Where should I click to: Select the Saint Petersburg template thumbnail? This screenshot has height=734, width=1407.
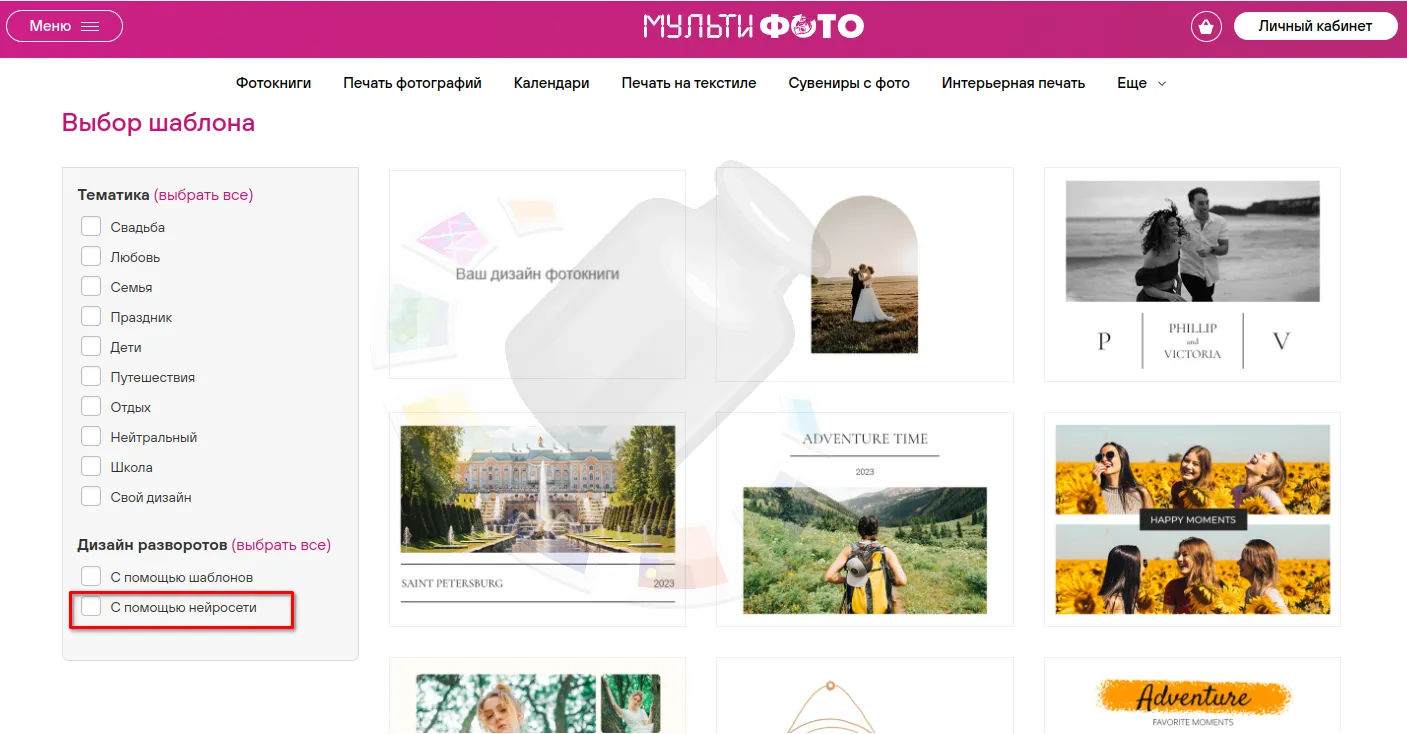click(537, 518)
